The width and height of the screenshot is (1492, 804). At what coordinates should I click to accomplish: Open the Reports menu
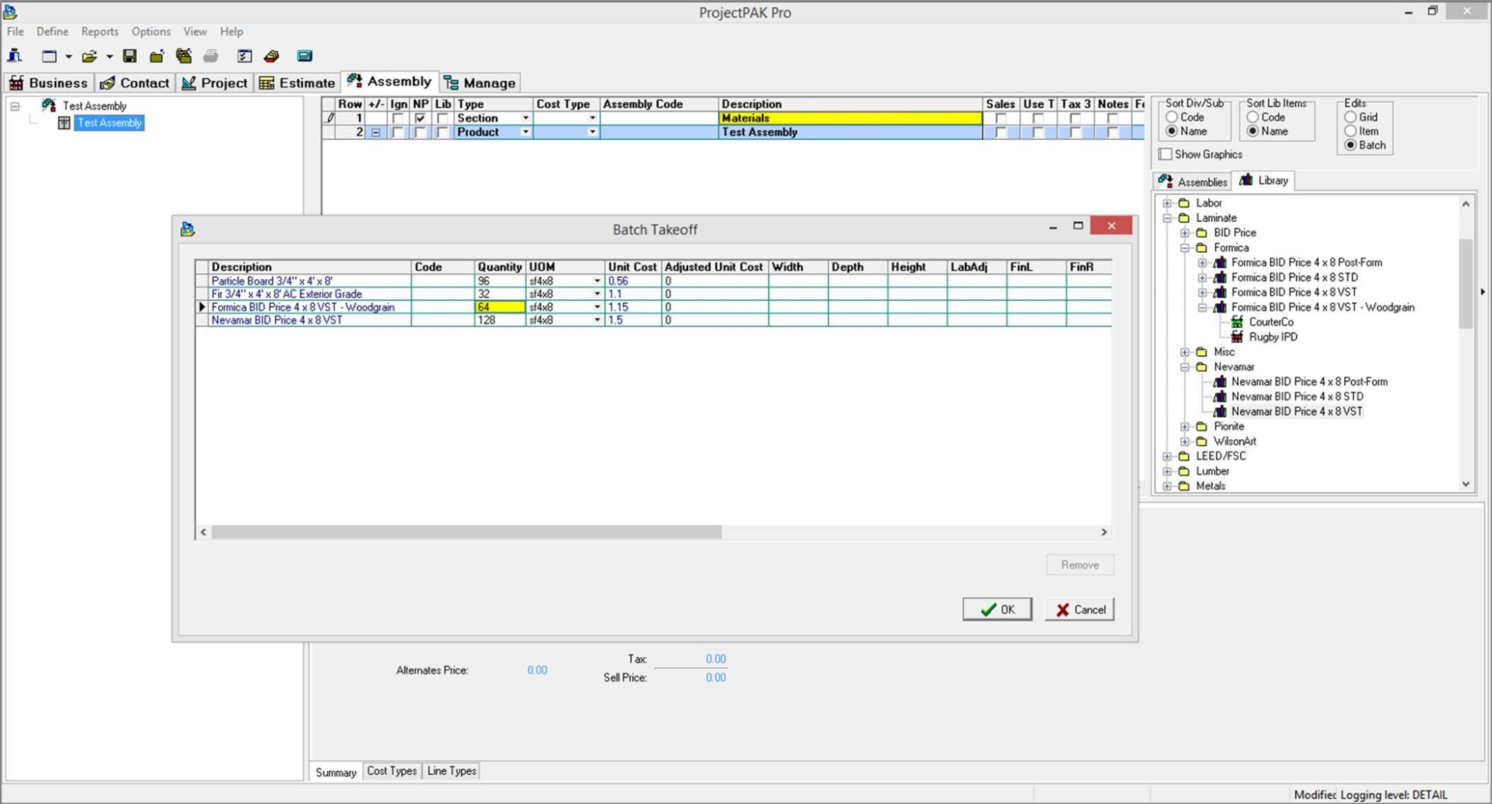click(99, 31)
